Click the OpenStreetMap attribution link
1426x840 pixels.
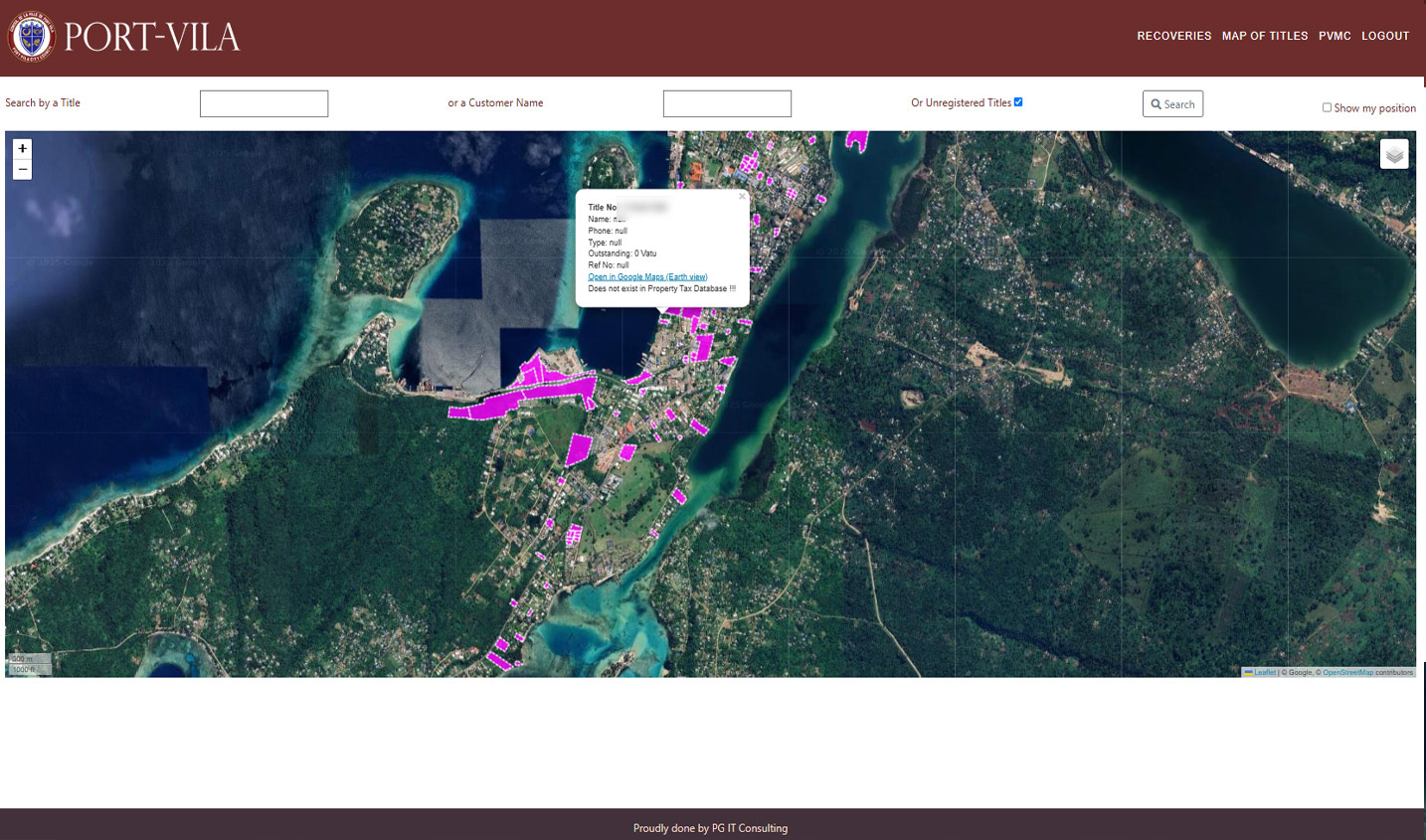[x=1347, y=672]
